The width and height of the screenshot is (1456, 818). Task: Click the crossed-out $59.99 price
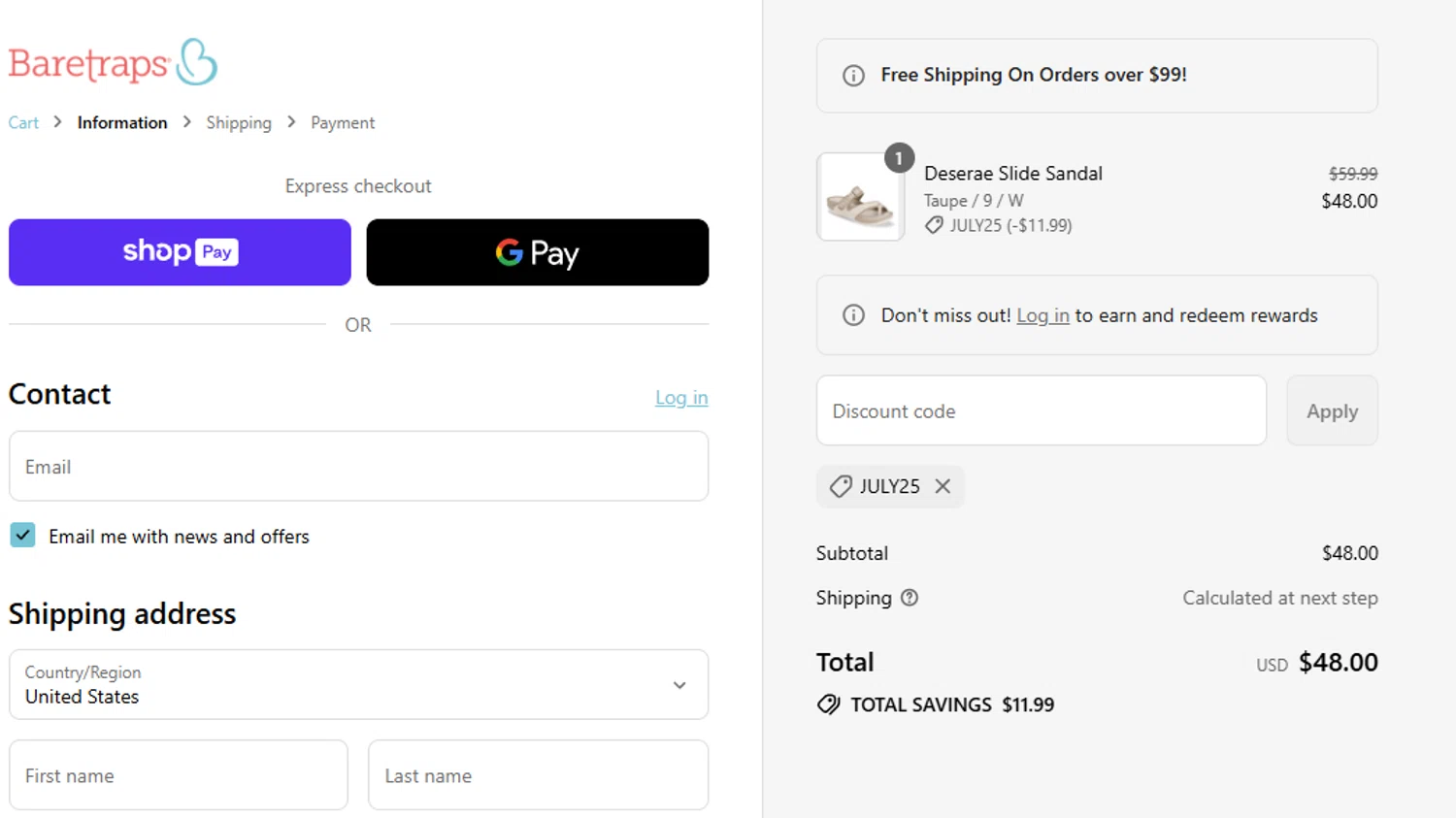pos(1353,174)
